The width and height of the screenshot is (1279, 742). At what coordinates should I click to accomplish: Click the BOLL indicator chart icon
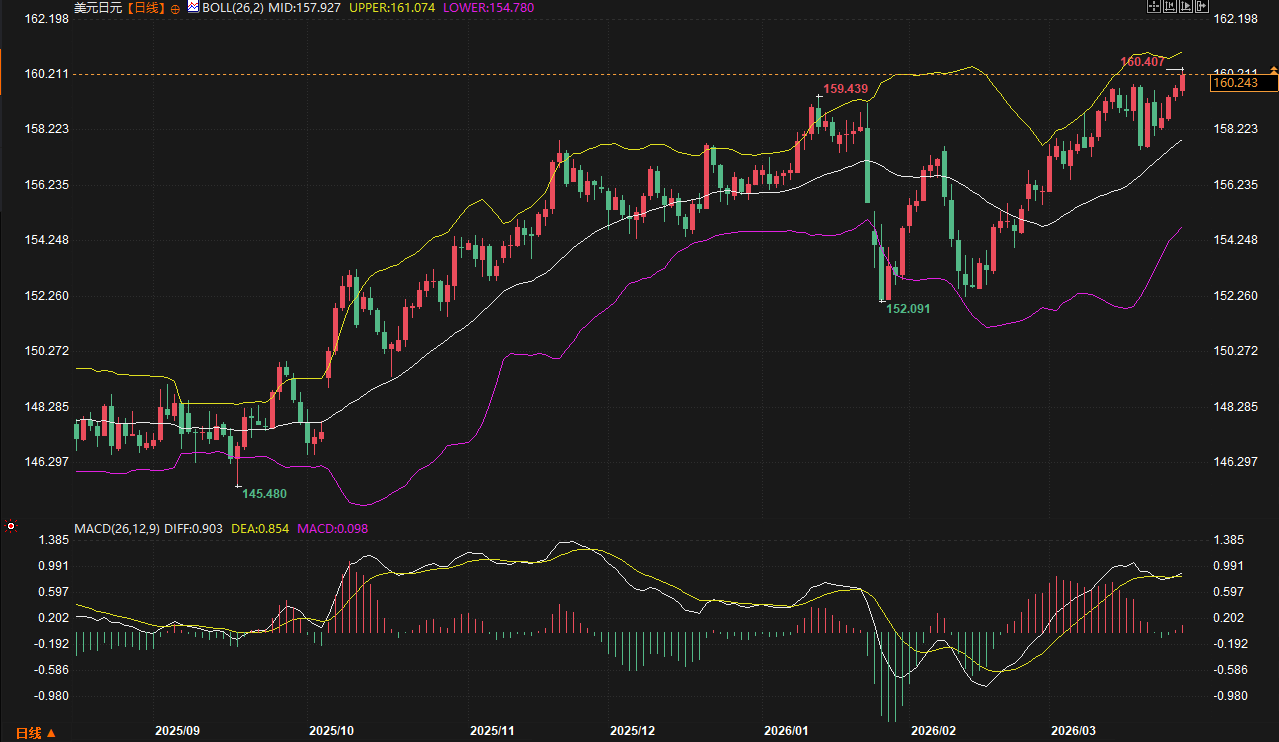(193, 7)
